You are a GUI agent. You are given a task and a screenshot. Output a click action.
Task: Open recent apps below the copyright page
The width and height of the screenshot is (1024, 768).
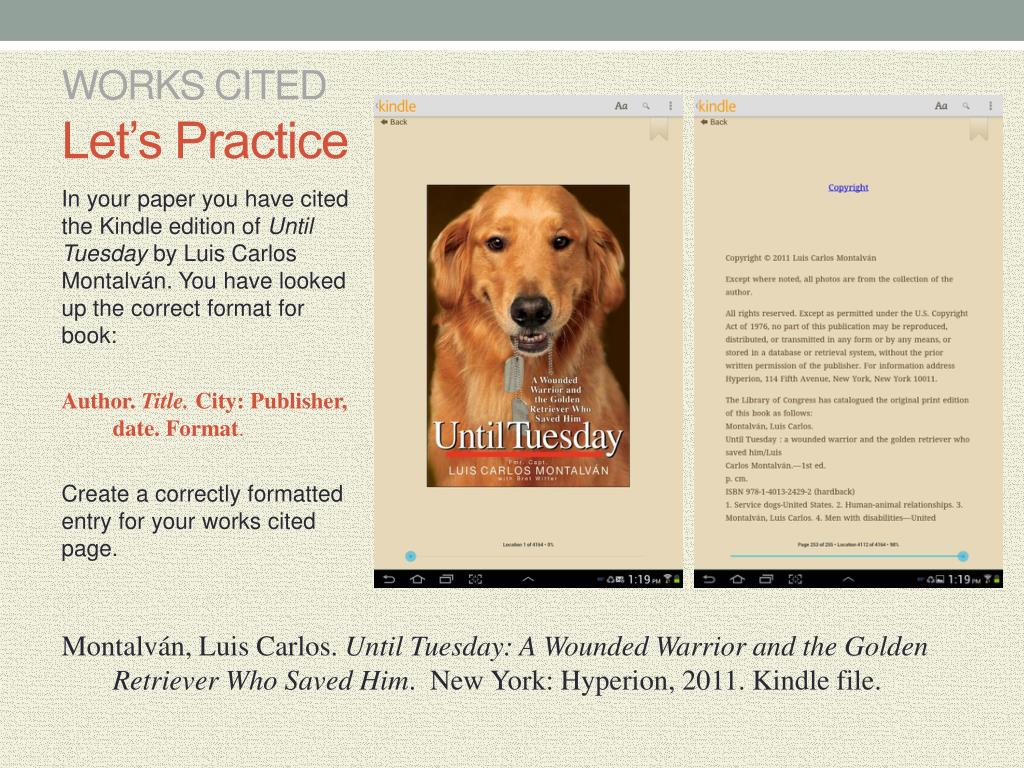point(766,579)
